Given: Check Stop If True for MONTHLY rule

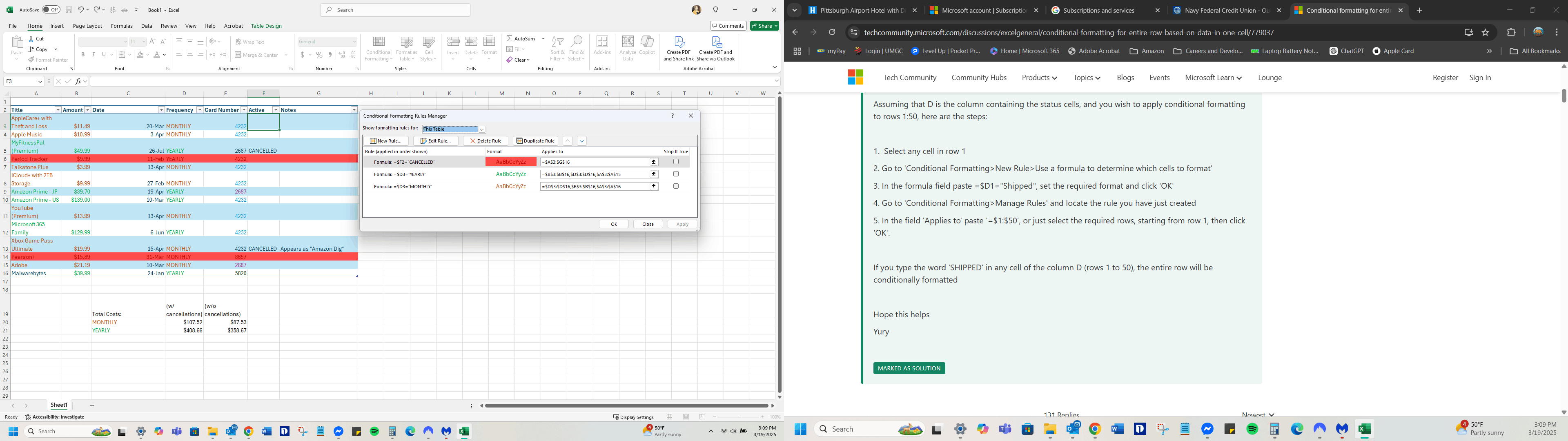Looking at the screenshot, I should click(x=676, y=186).
